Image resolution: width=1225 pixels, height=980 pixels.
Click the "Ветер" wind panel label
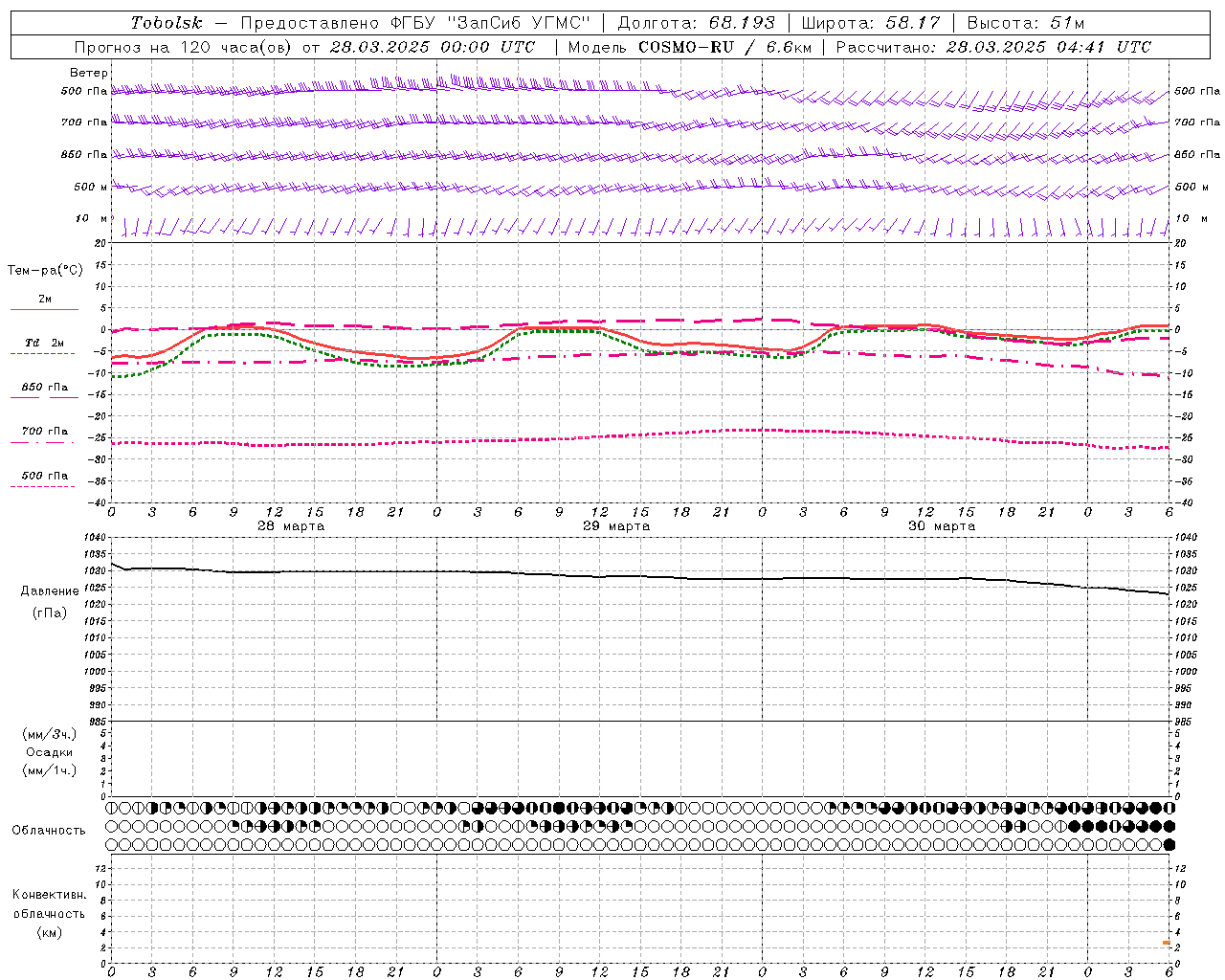[x=89, y=73]
